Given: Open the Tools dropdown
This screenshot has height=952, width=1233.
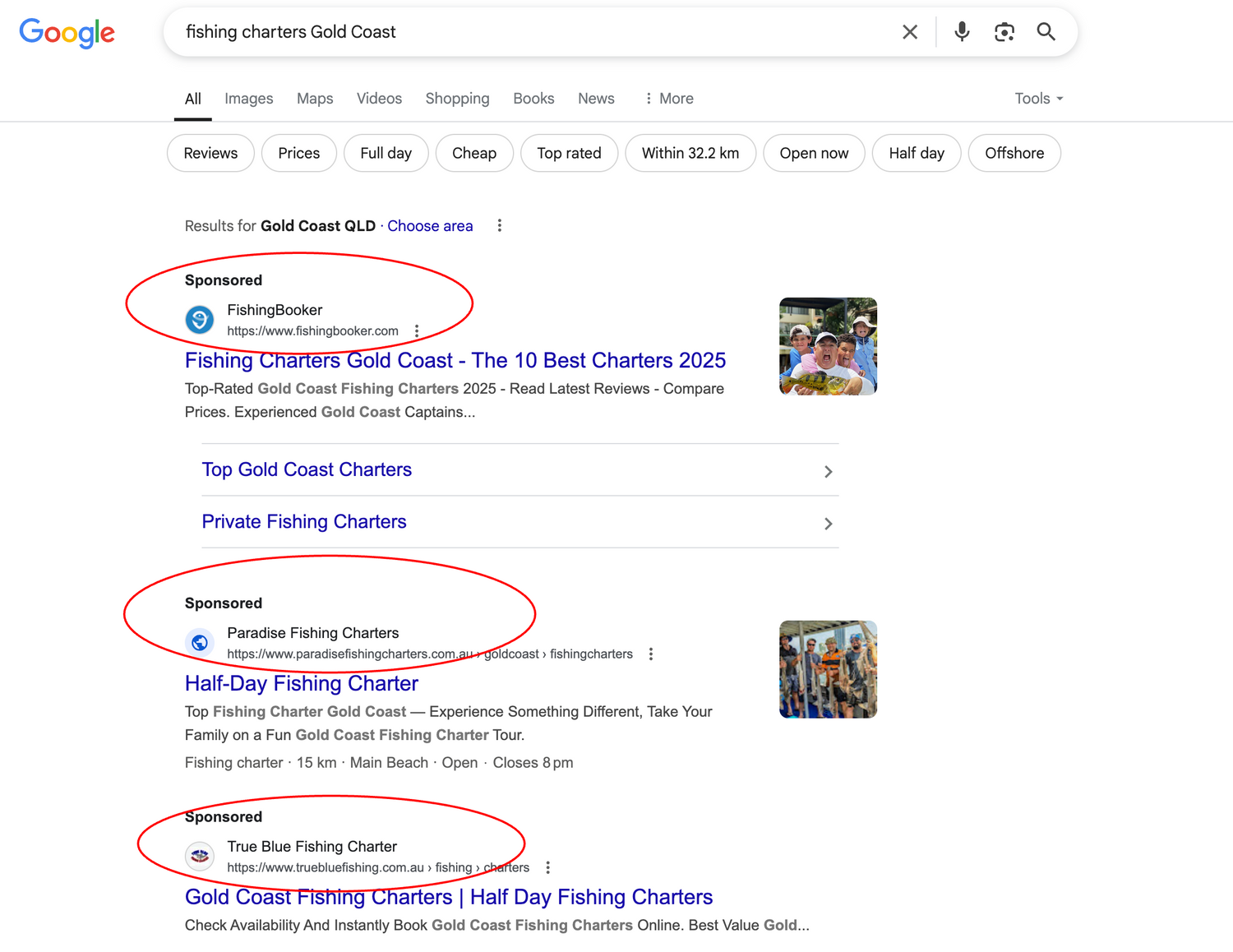Looking at the screenshot, I should coord(1038,99).
